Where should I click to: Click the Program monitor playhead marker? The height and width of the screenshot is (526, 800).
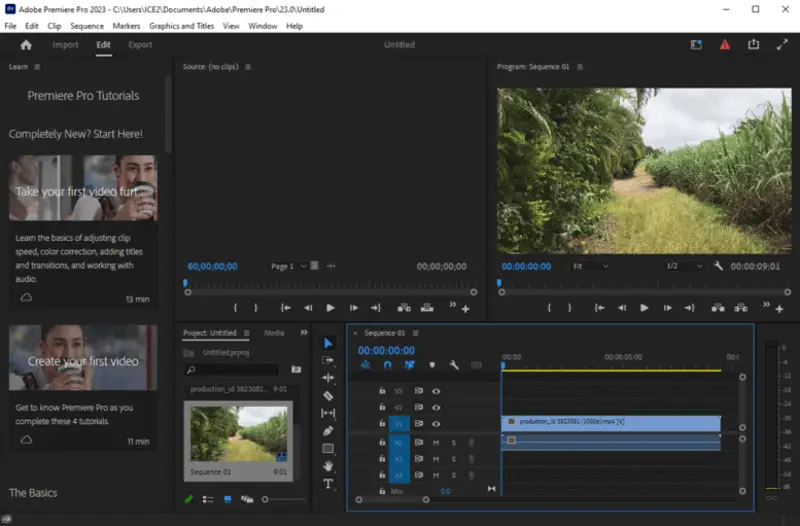[499, 283]
